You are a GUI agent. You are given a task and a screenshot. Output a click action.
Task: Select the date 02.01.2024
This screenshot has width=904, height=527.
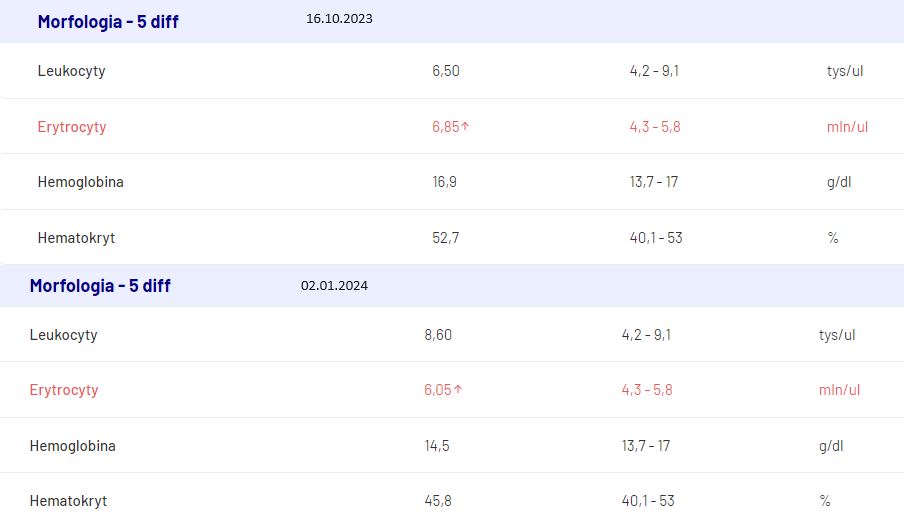[334, 285]
